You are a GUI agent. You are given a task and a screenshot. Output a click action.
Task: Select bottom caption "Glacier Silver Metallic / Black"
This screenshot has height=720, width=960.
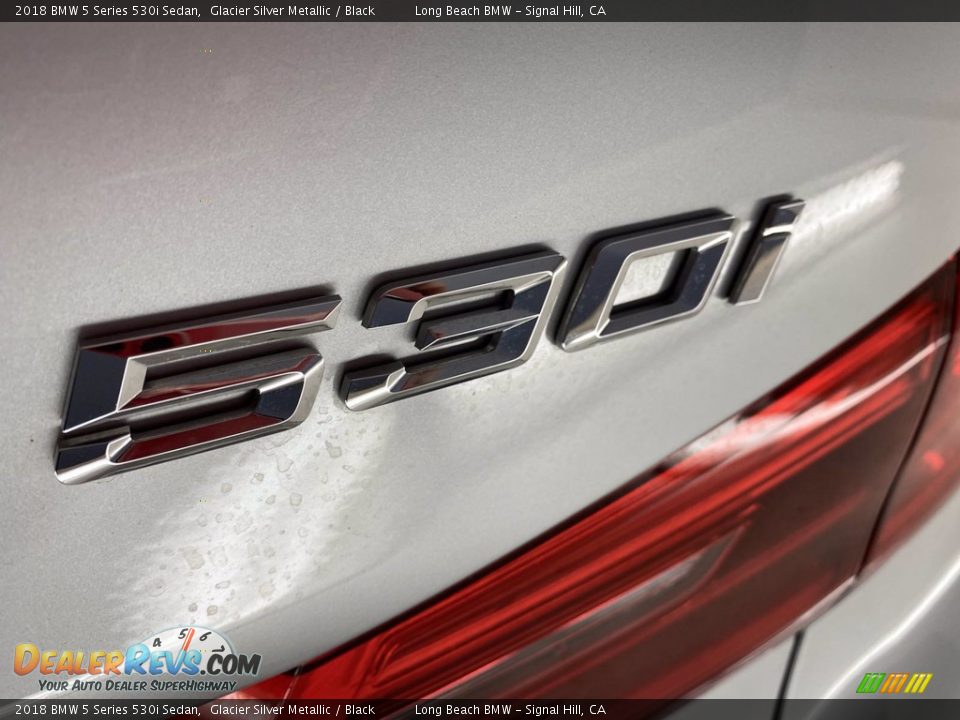click(x=292, y=710)
